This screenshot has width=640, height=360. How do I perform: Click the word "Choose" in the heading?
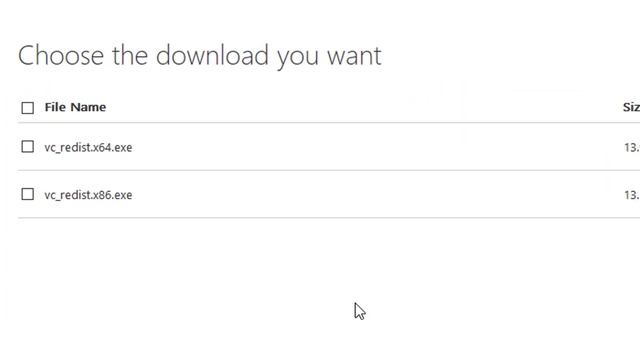point(61,55)
